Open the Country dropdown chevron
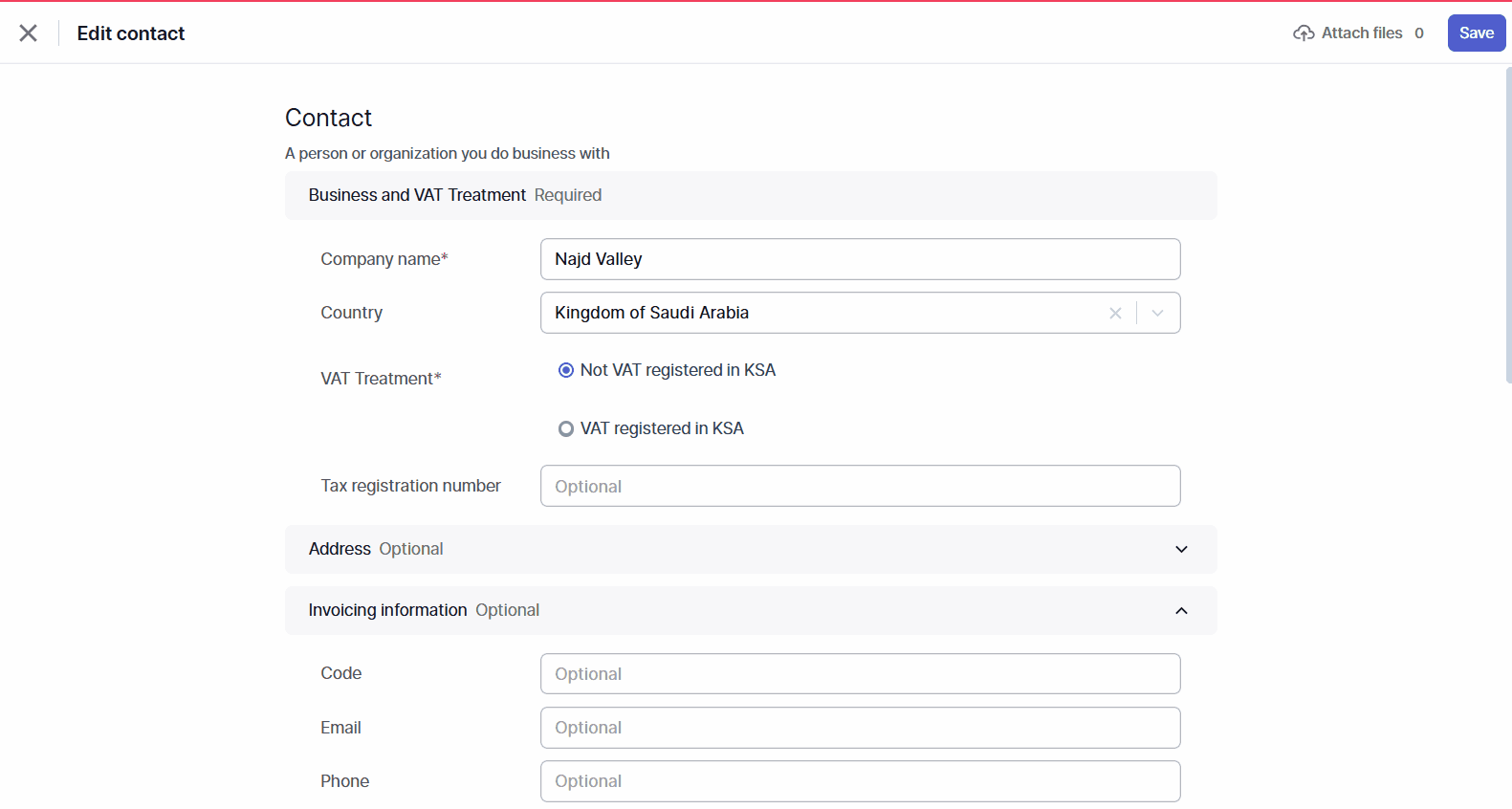Viewport: 1512px width, 809px height. click(x=1158, y=313)
